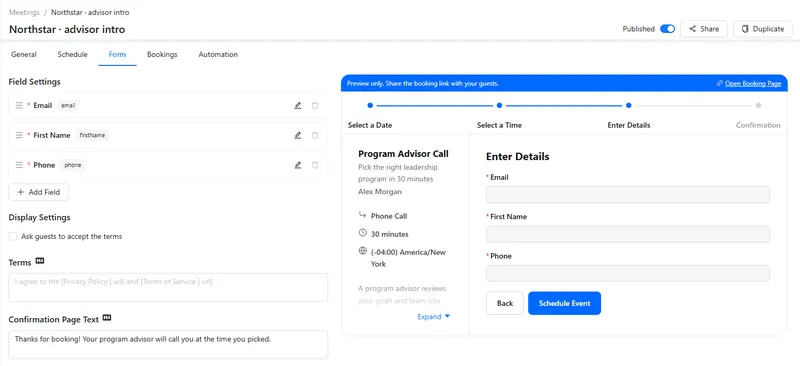Go to Meetings in the breadcrumb
The height and width of the screenshot is (366, 800).
pyautogui.click(x=24, y=12)
